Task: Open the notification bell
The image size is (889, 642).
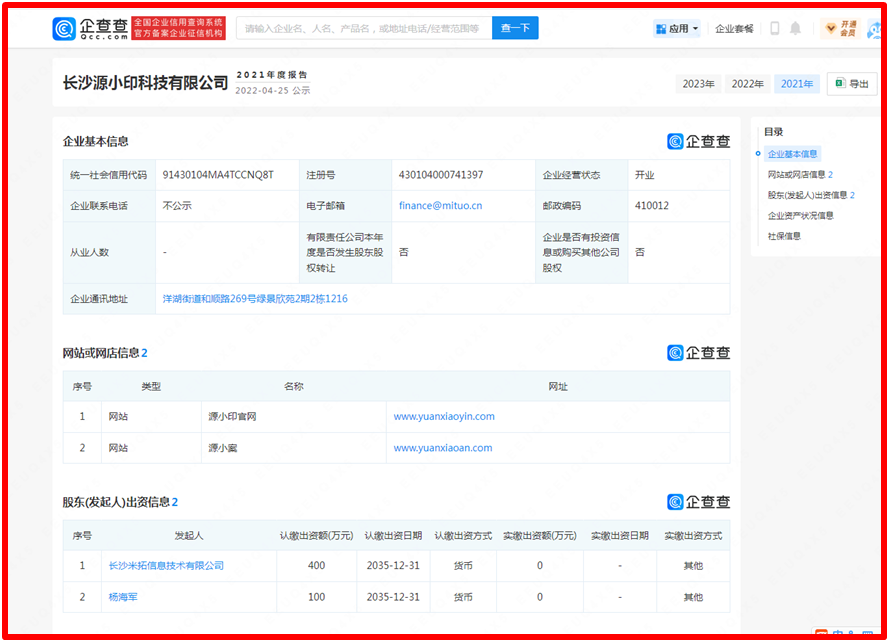Action: pyautogui.click(x=796, y=29)
